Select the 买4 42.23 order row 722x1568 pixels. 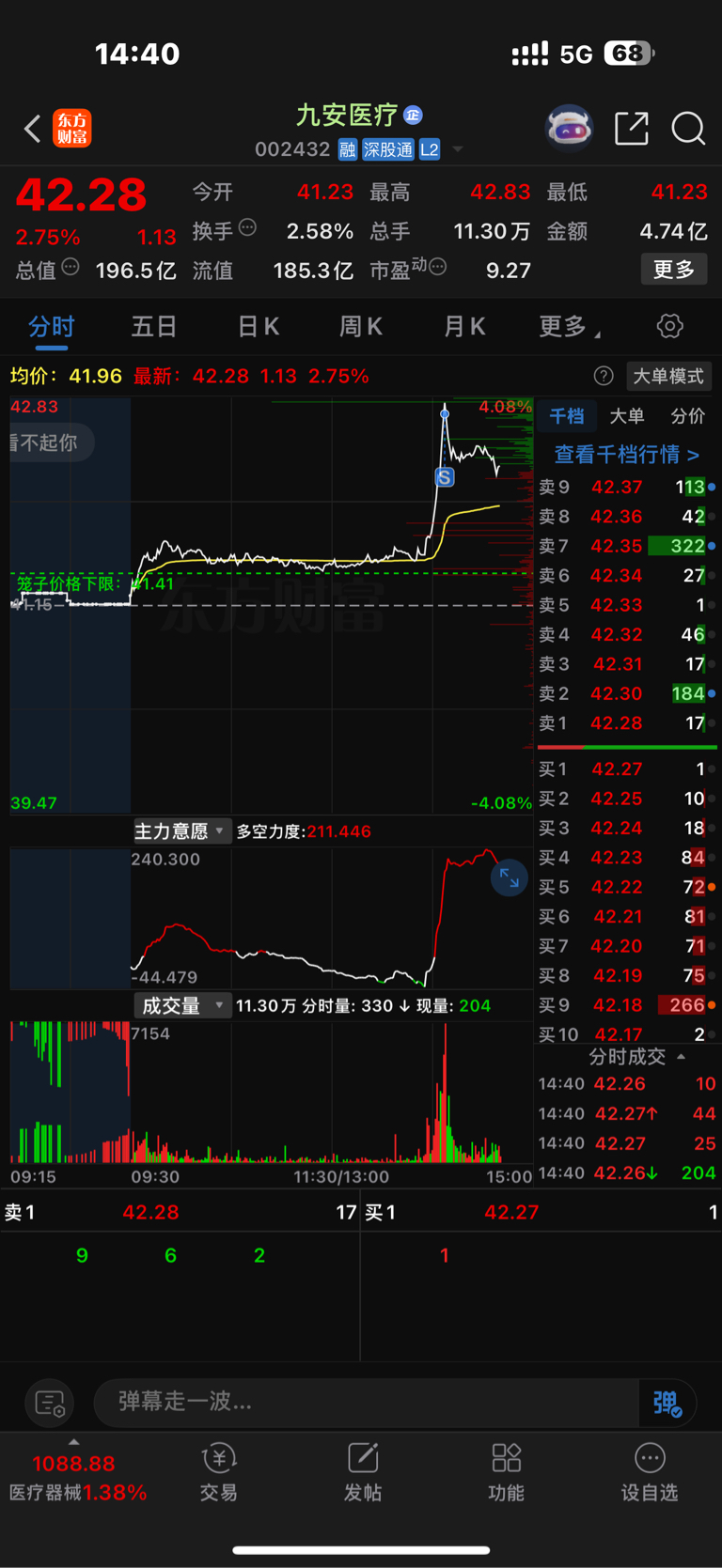pyautogui.click(x=627, y=858)
